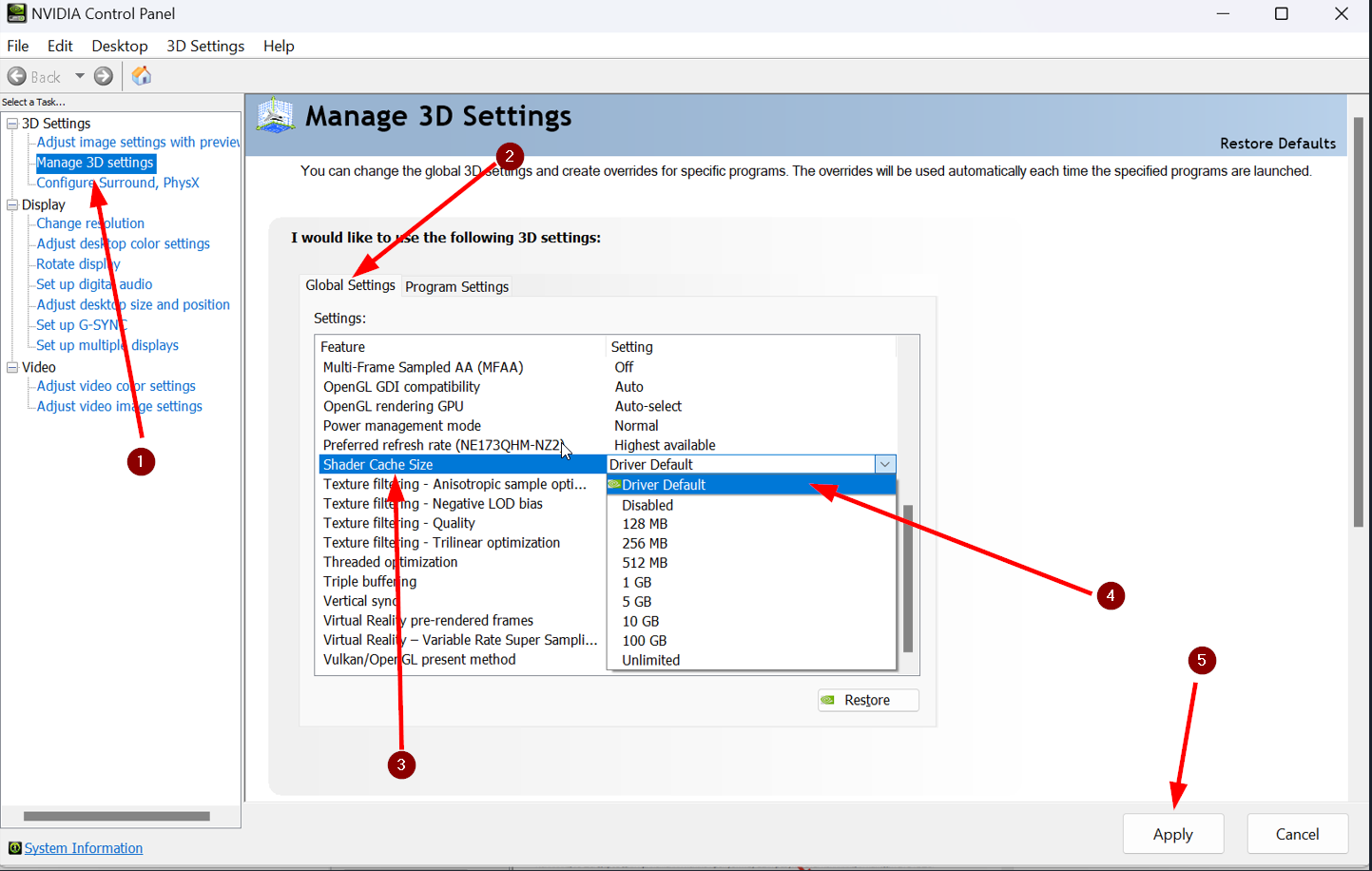Open the Back history dropdown arrow
1372x871 pixels.
pyautogui.click(x=80, y=76)
